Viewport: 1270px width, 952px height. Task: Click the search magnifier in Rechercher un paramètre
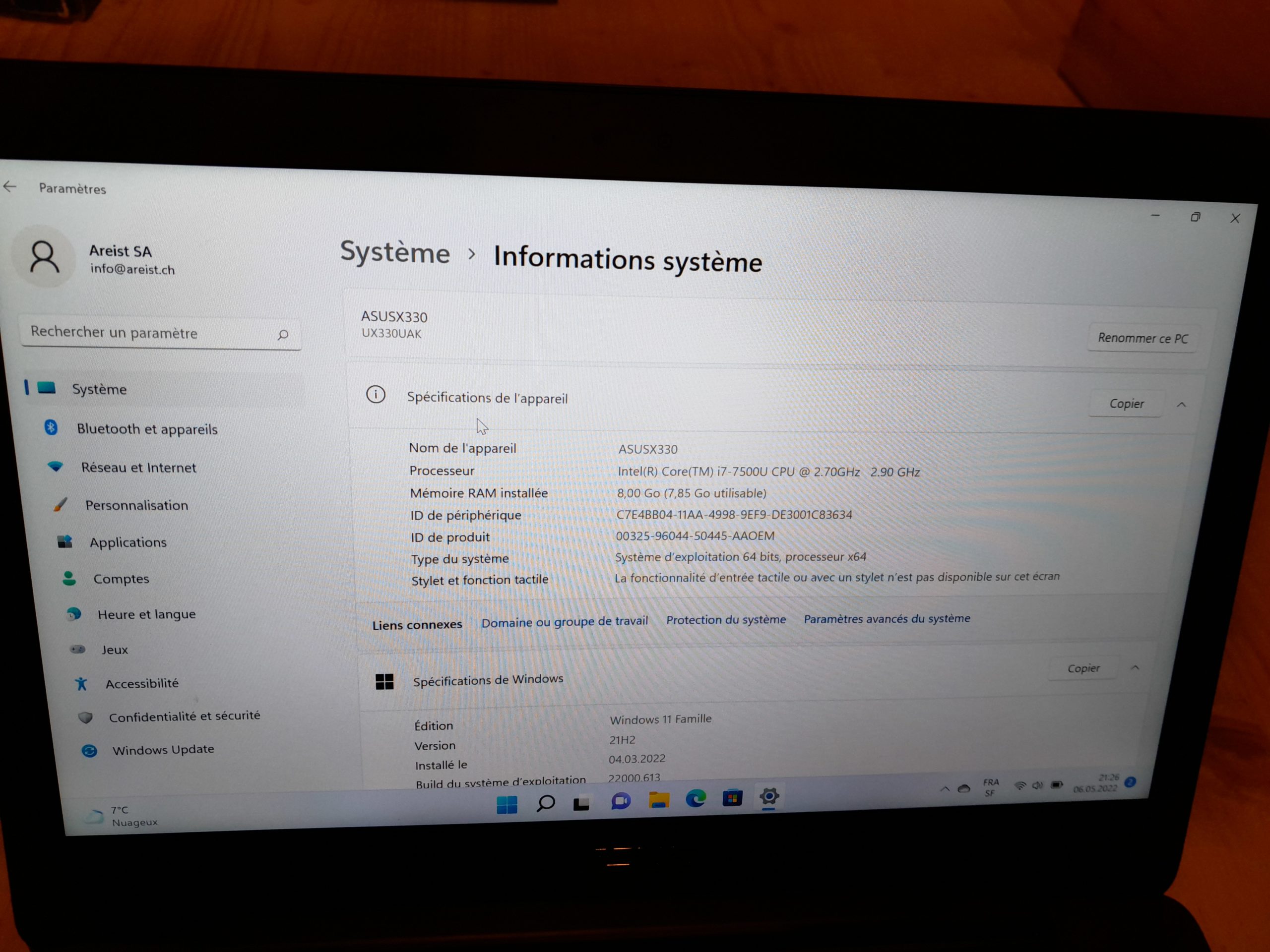point(282,335)
